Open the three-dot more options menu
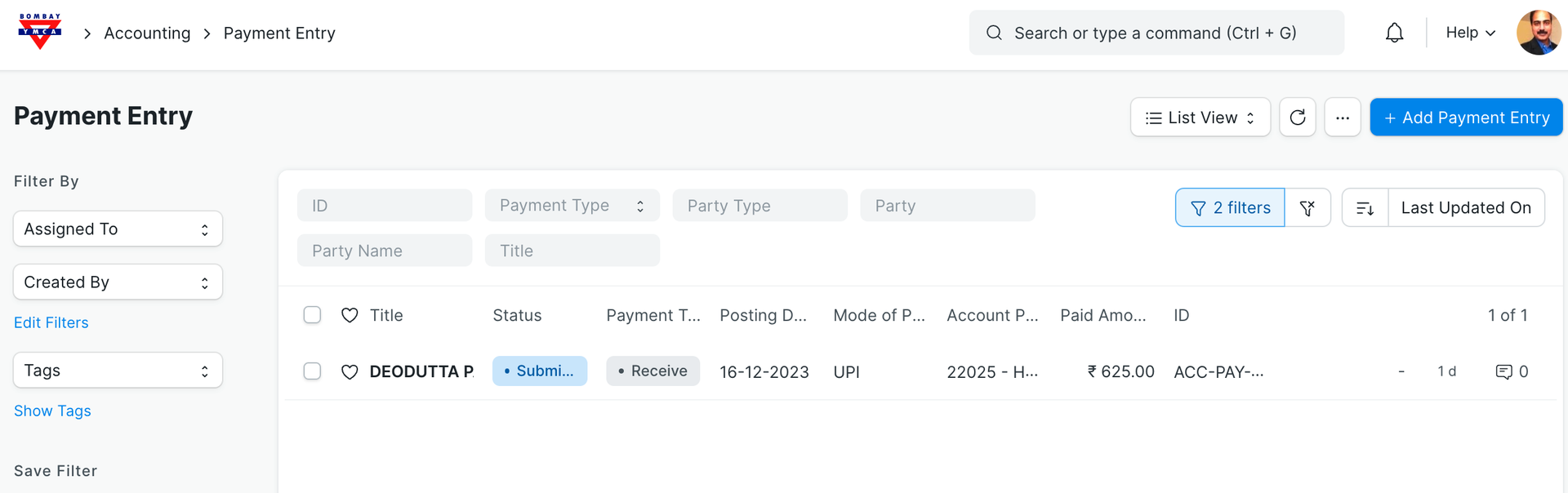Screen dimensions: 1568x493 tap(1342, 118)
